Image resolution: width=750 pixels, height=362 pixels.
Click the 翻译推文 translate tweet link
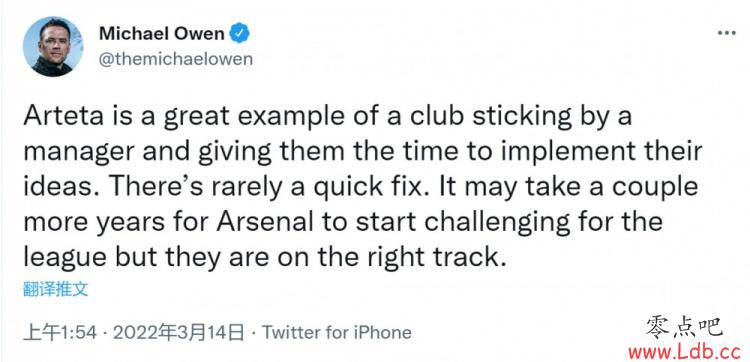pos(55,289)
